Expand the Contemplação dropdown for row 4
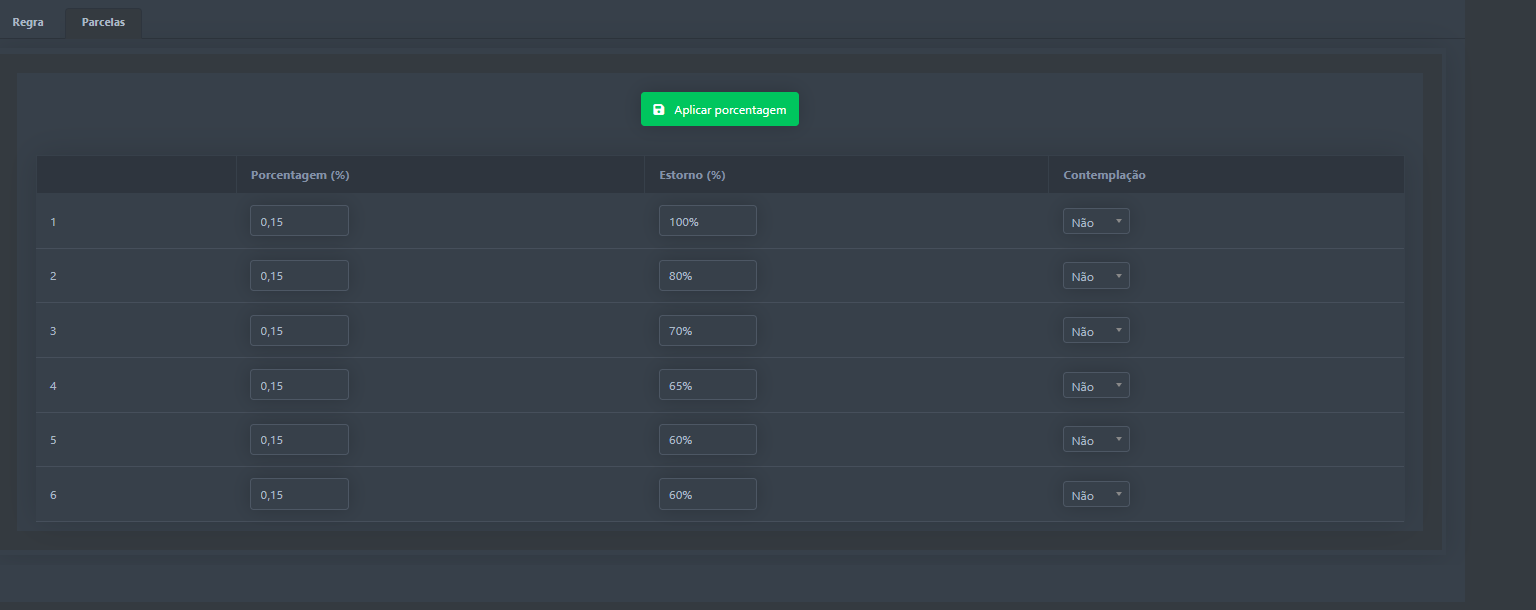This screenshot has height=610, width=1536. [x=1096, y=386]
